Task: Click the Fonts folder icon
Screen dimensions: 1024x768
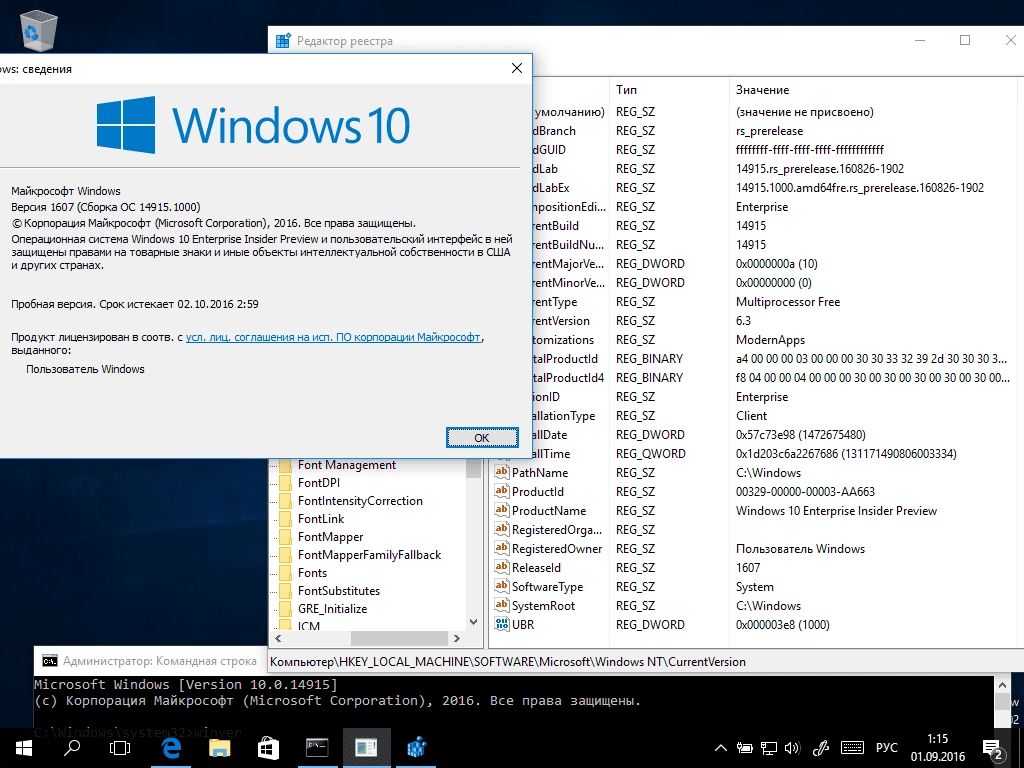Action: pyautogui.click(x=285, y=573)
